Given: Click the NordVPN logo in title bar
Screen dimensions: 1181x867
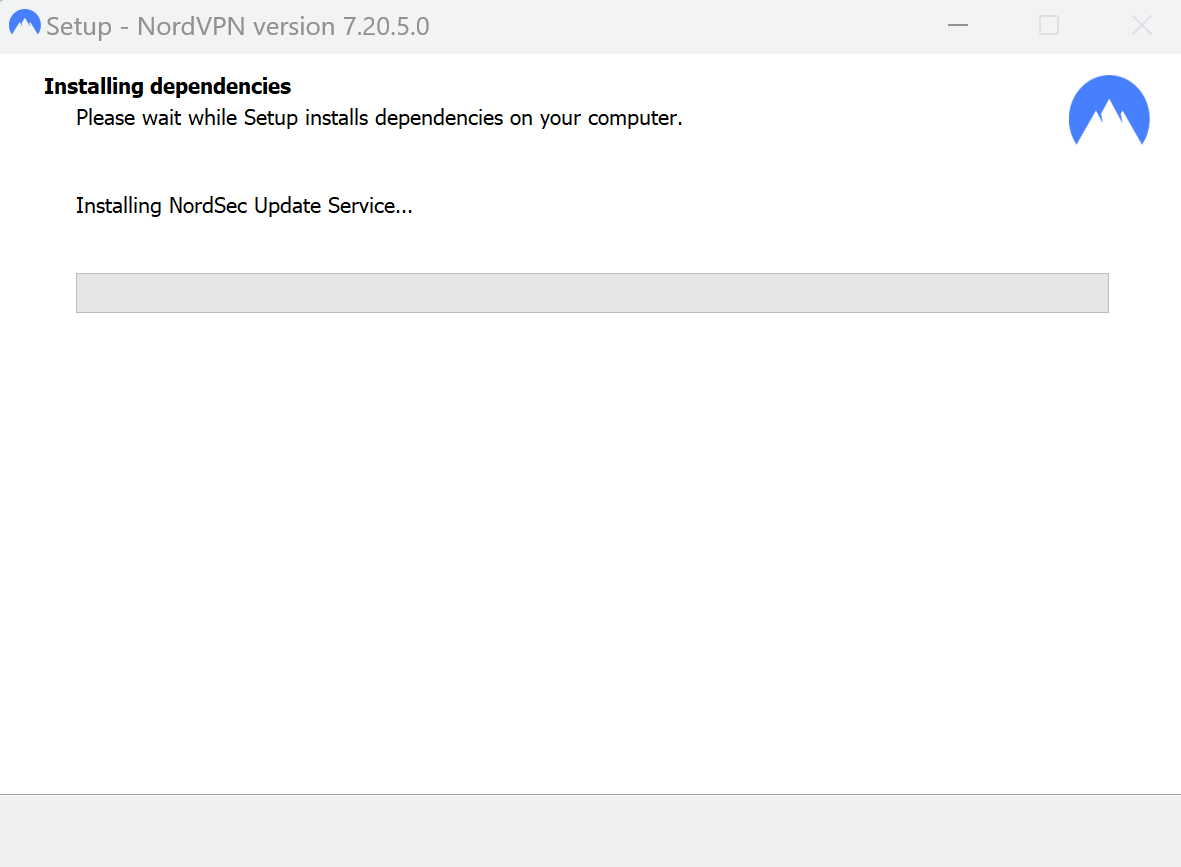Looking at the screenshot, I should [x=24, y=23].
